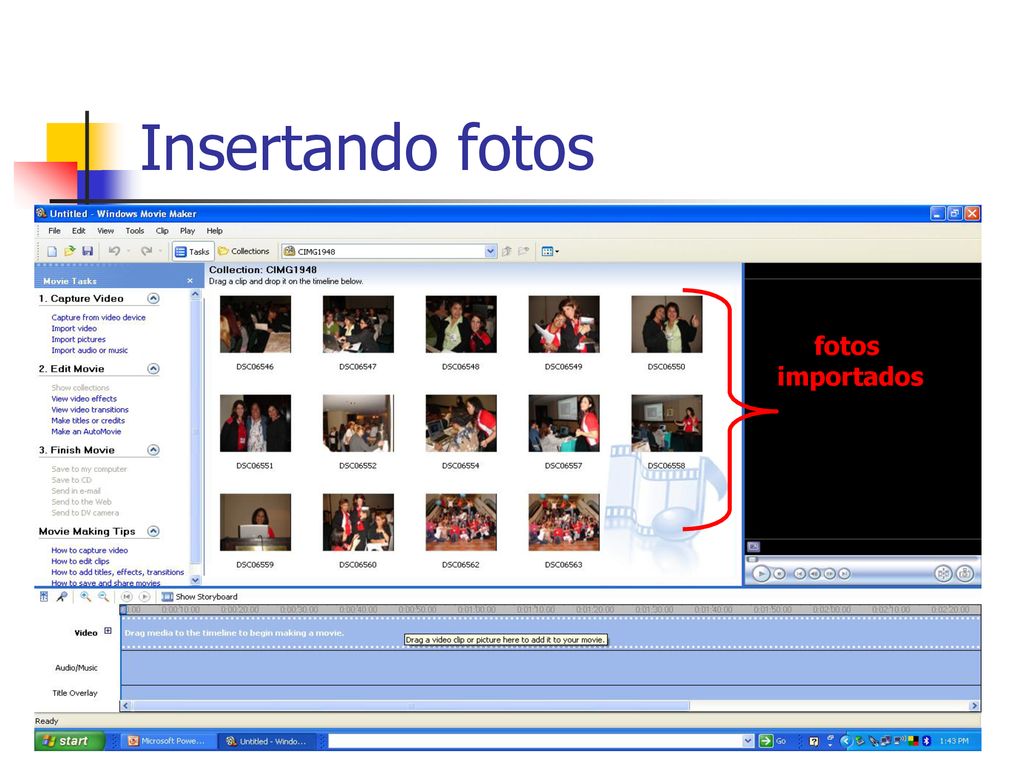Click Make an AutoMovie link
The width and height of the screenshot is (1024, 768).
pyautogui.click(x=86, y=432)
